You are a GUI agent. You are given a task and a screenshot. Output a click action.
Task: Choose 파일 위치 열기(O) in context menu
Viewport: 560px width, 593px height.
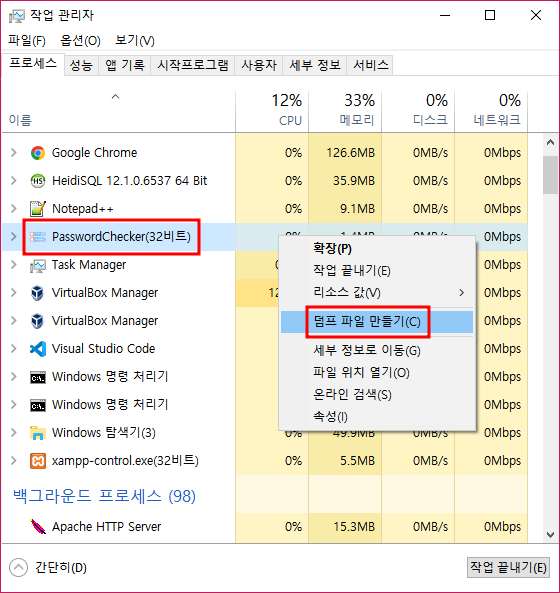[376, 373]
